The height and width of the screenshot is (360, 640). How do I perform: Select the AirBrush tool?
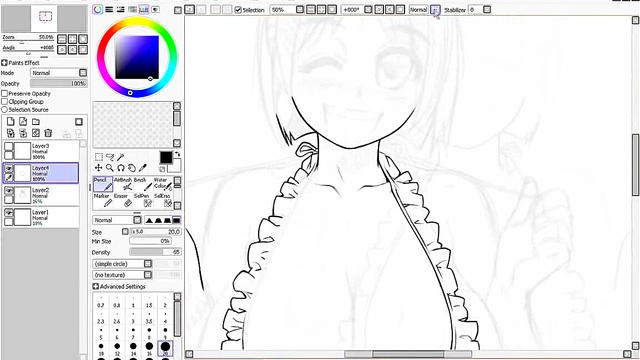coord(123,184)
